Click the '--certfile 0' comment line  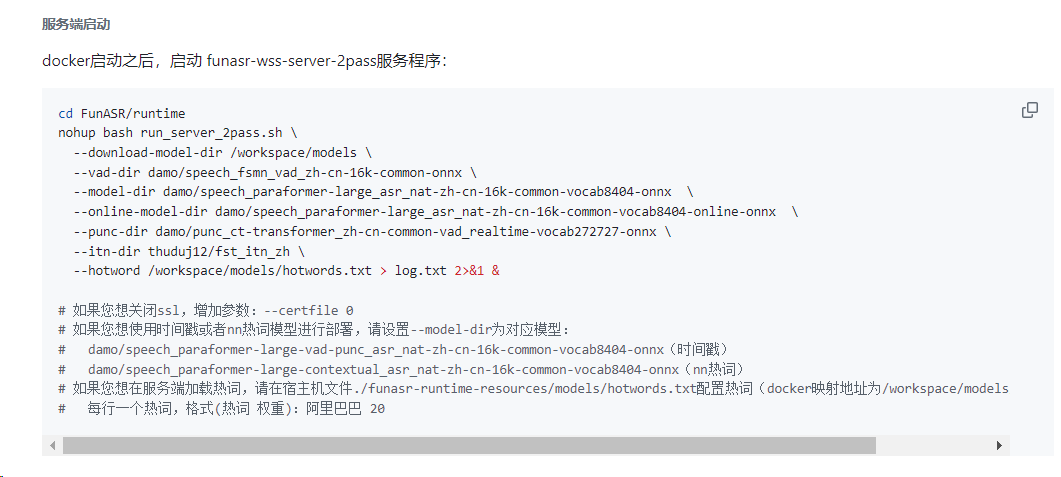pos(206,310)
